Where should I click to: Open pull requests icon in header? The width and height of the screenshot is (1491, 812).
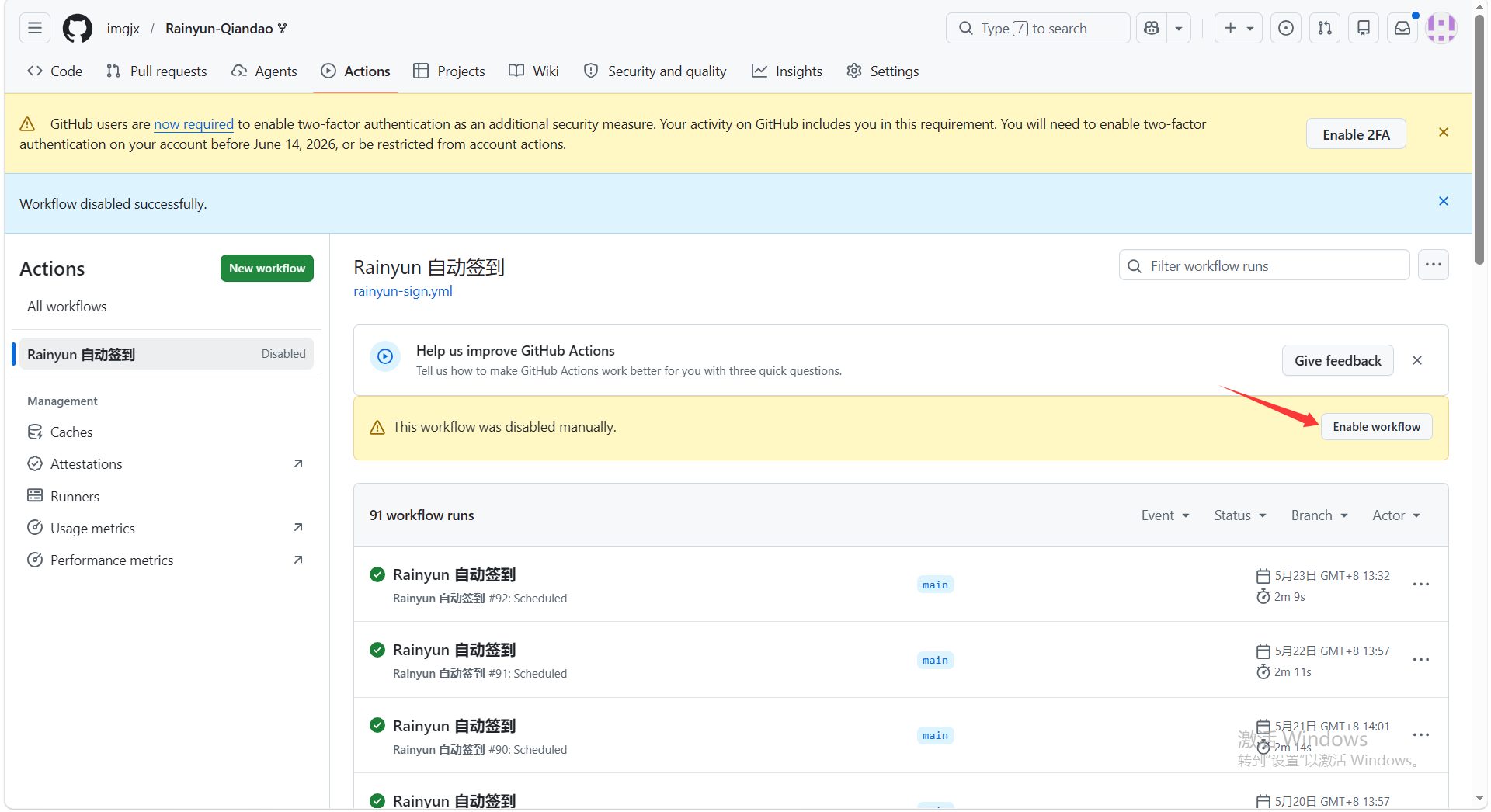point(1325,29)
